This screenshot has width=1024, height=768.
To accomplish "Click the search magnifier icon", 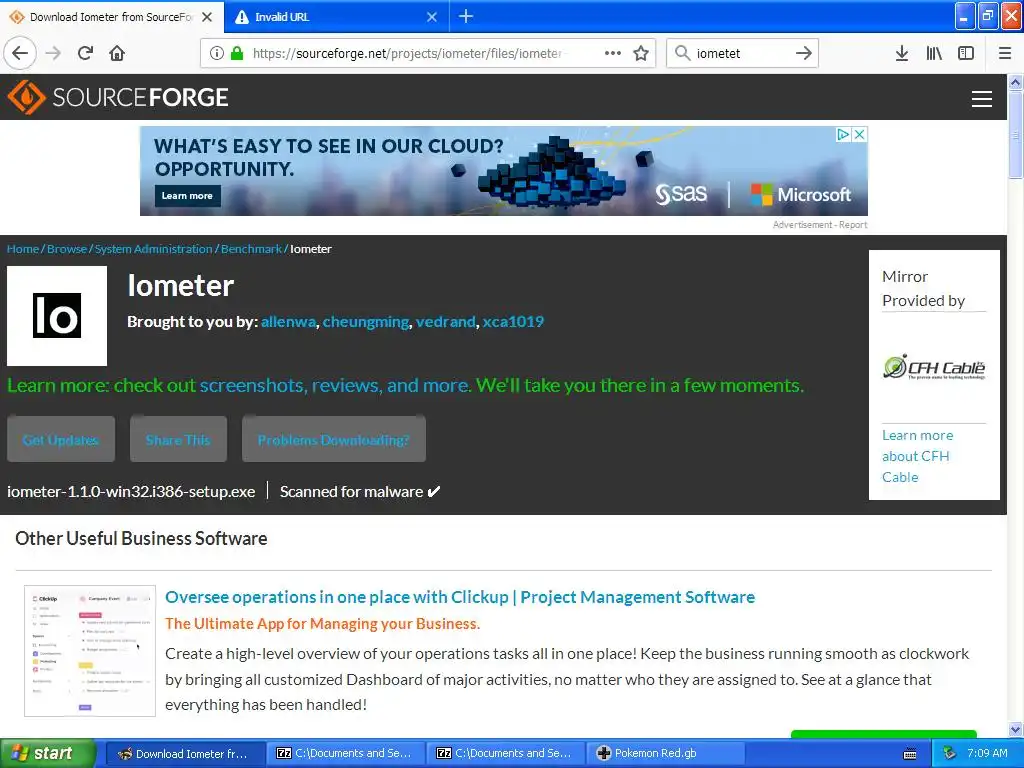I will [682, 53].
